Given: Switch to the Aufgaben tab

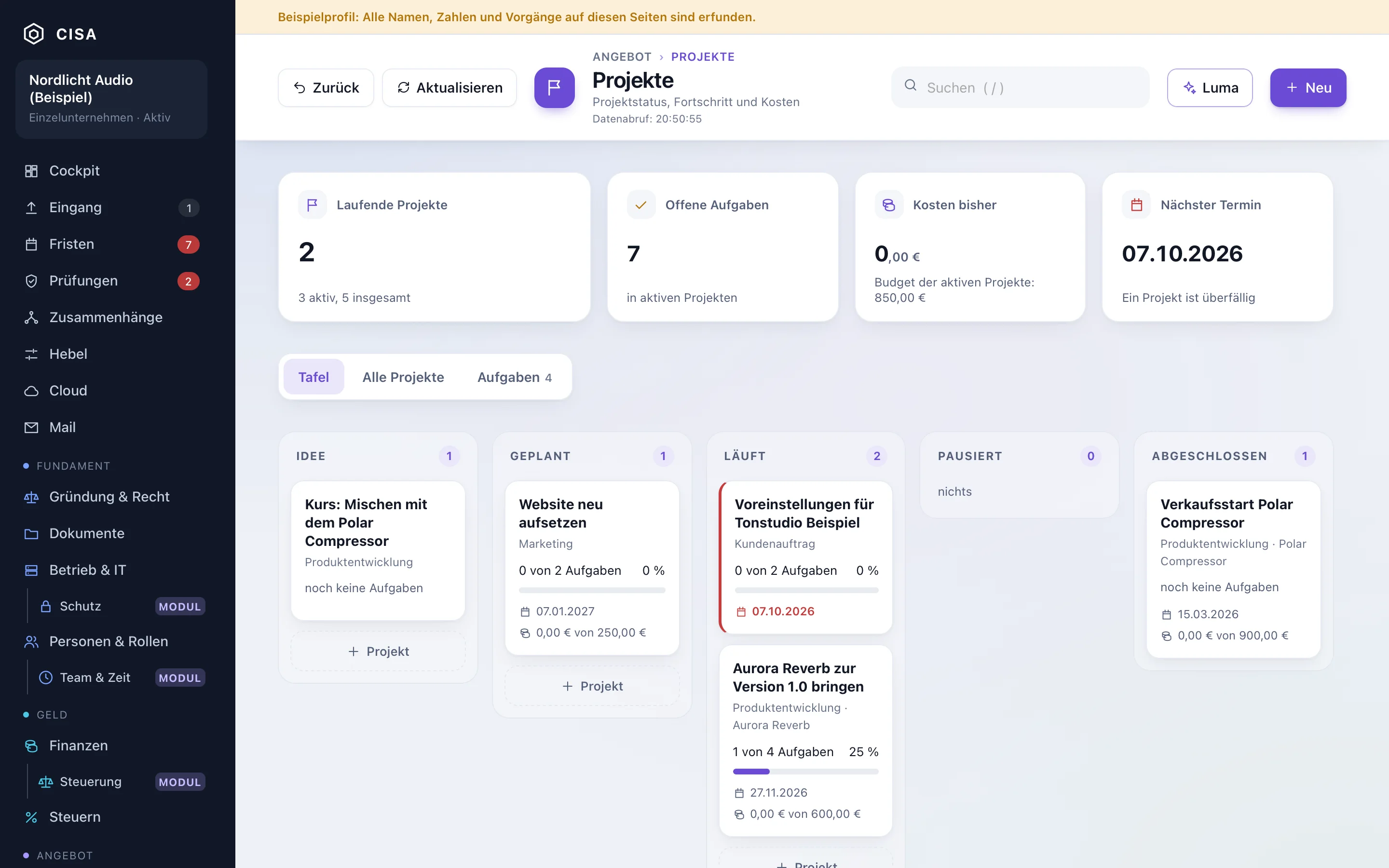Looking at the screenshot, I should (x=514, y=377).
